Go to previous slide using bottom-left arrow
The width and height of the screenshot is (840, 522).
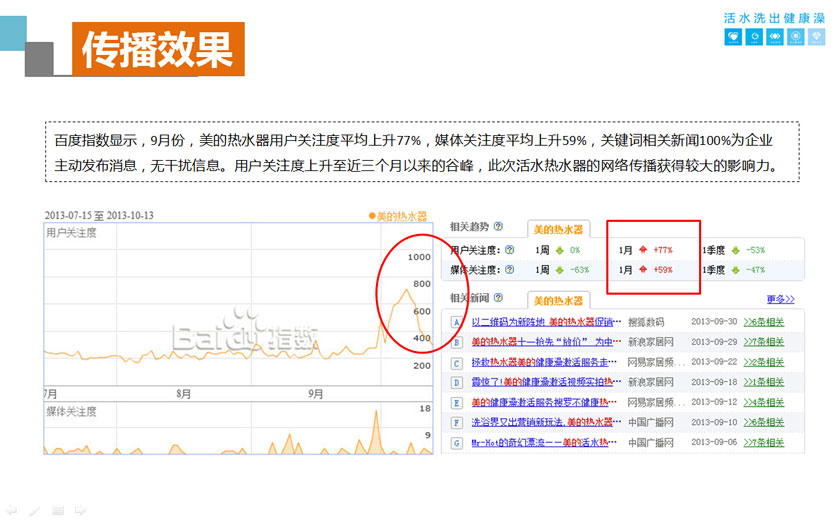tap(11, 510)
